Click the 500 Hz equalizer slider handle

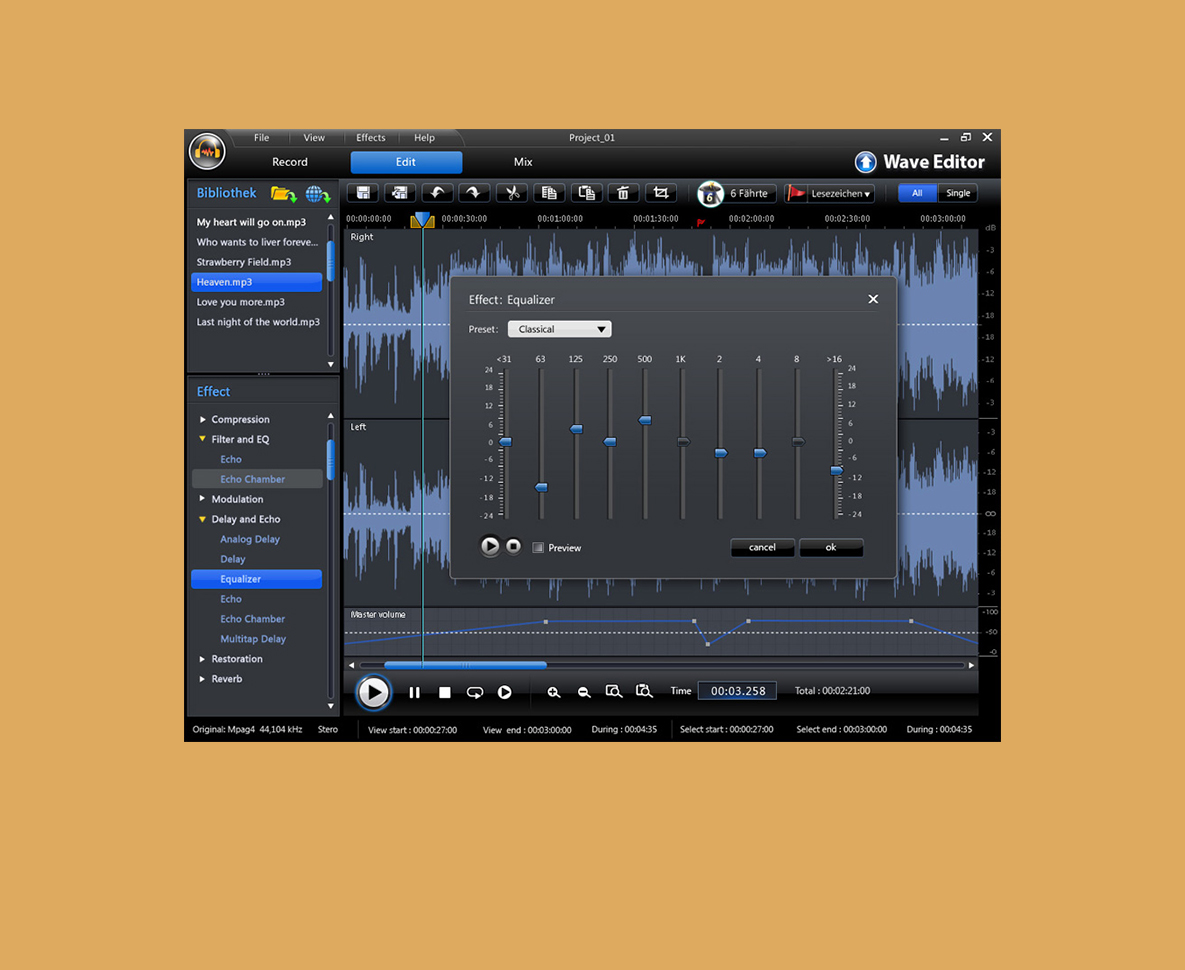[645, 420]
